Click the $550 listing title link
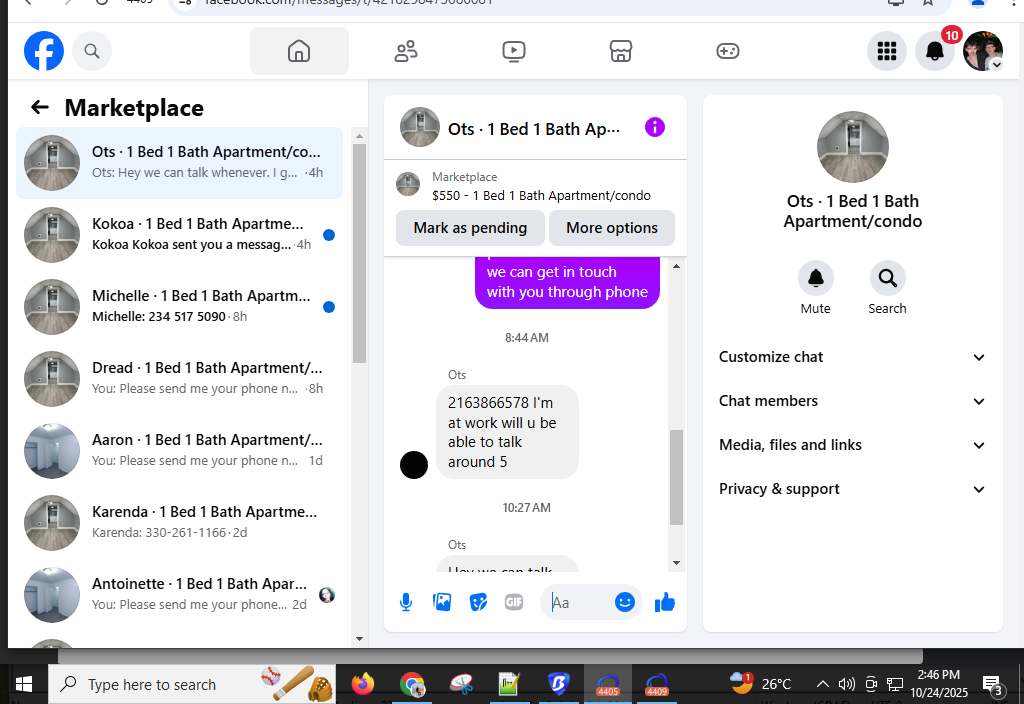 tap(541, 195)
